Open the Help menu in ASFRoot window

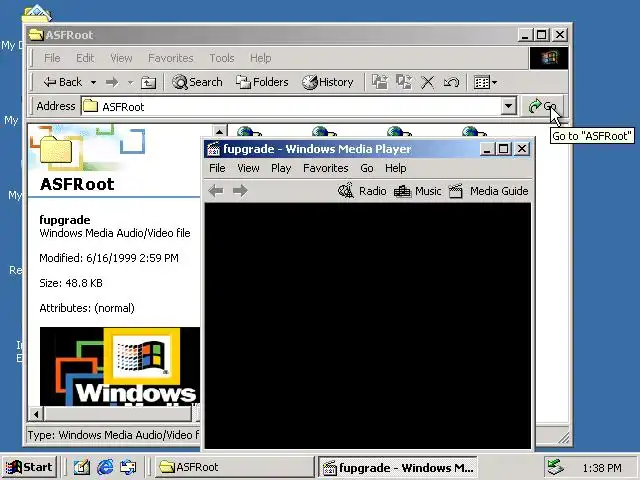point(260,58)
